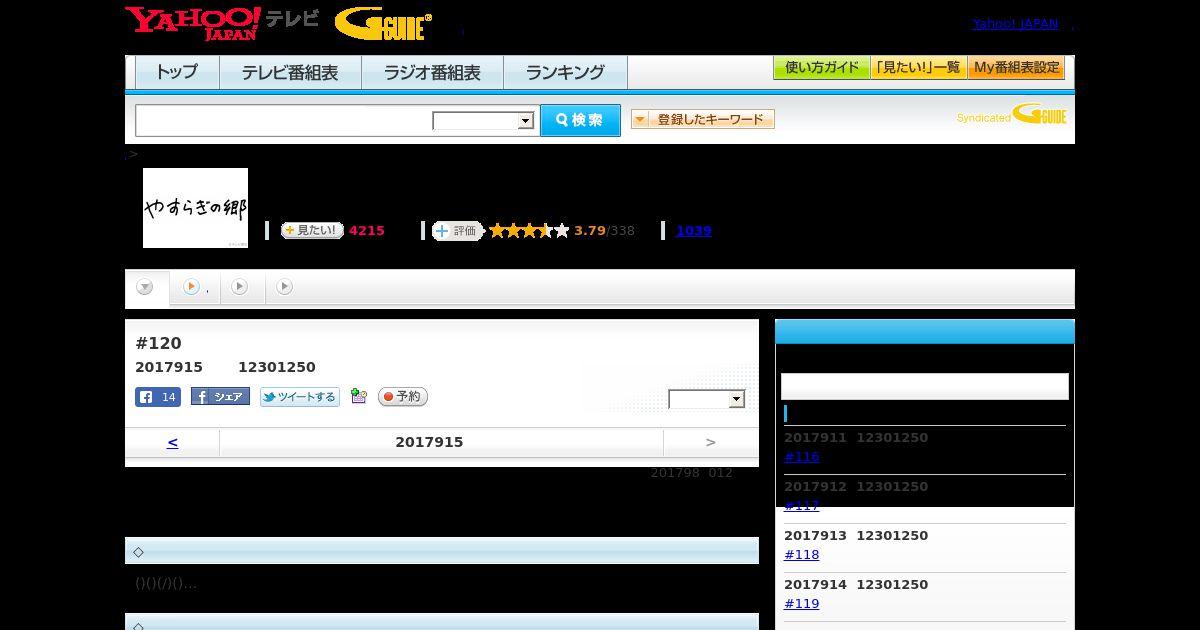1200x630 pixels.
Task: Open the 1039 link
Action: [x=694, y=231]
